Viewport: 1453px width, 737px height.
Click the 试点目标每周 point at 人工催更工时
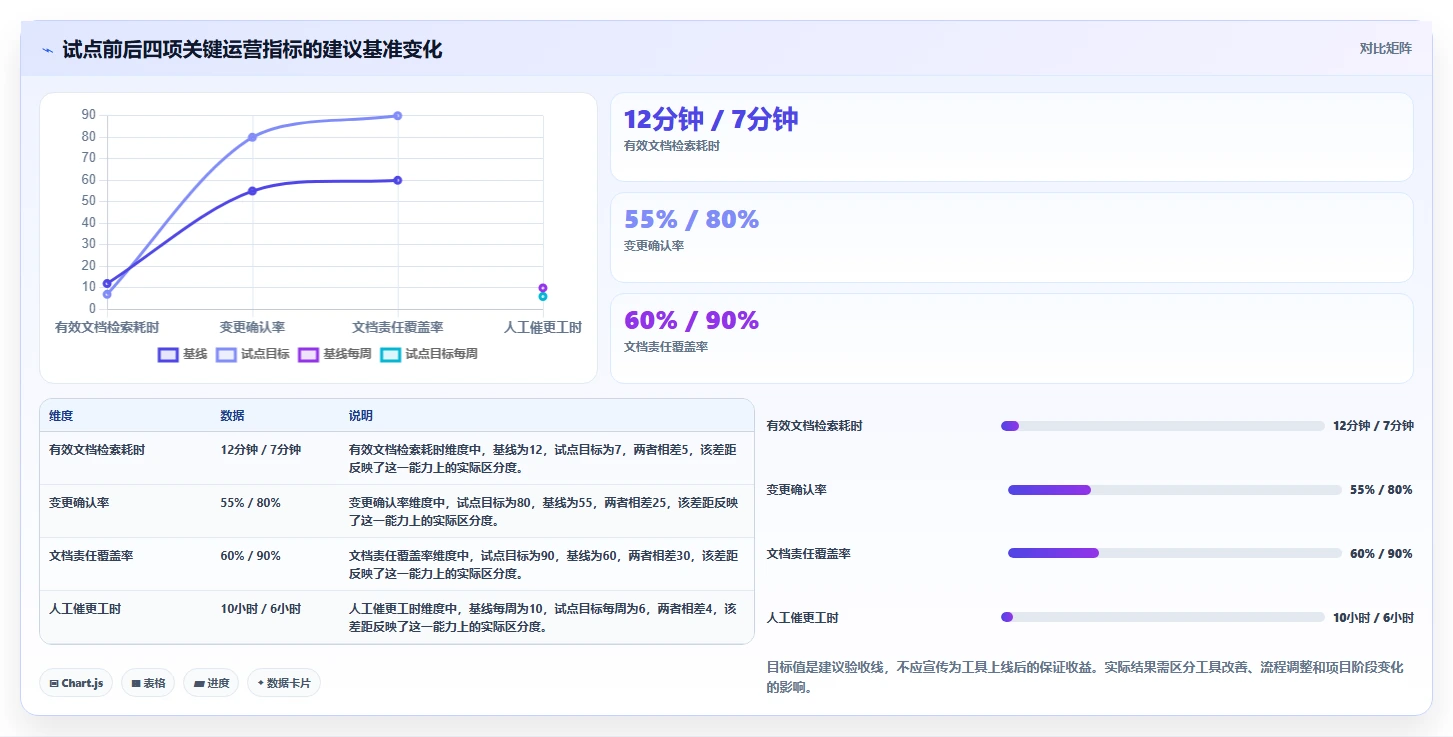click(543, 296)
